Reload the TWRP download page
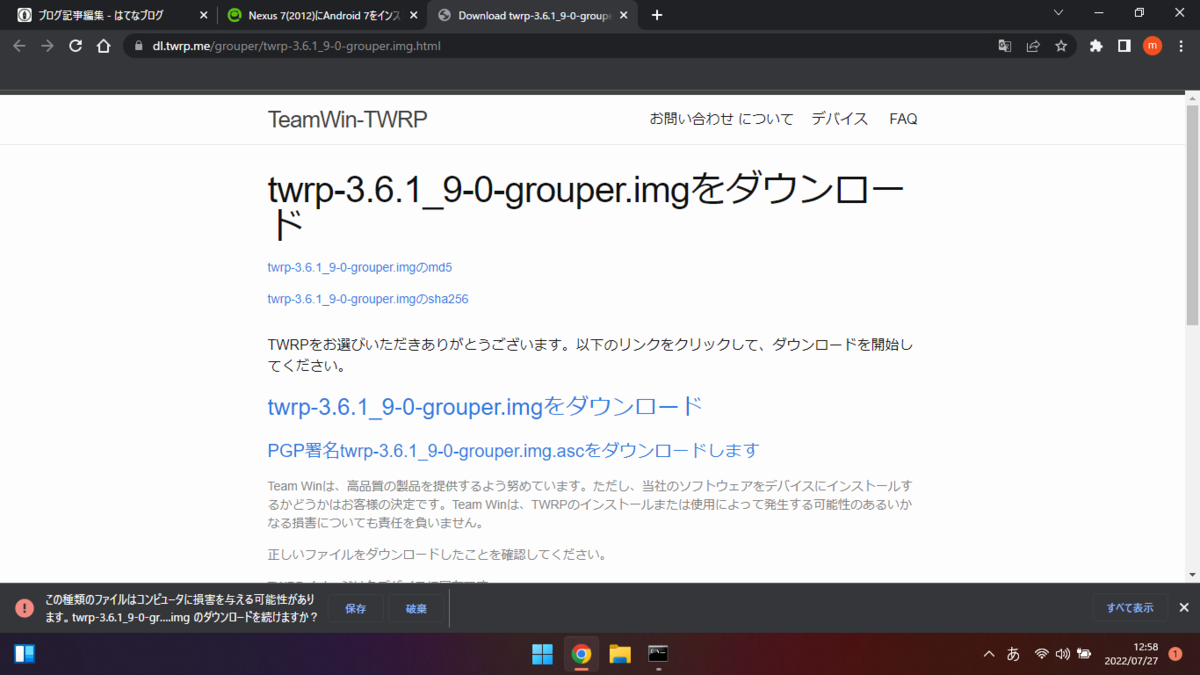 (x=75, y=46)
